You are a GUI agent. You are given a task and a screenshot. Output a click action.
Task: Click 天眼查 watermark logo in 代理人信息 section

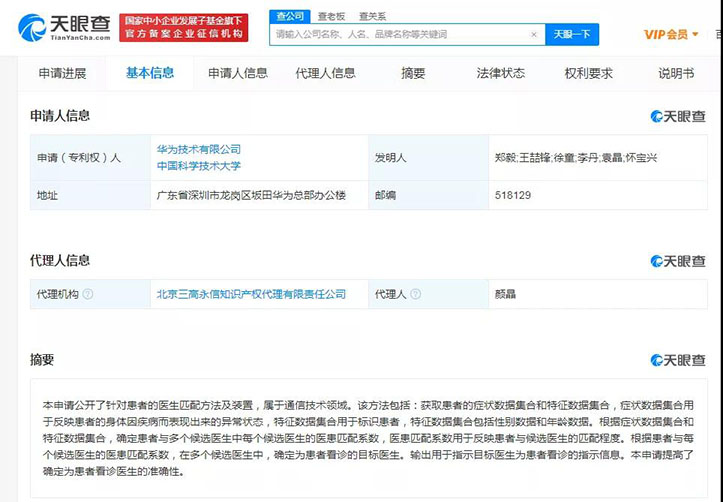[677, 261]
